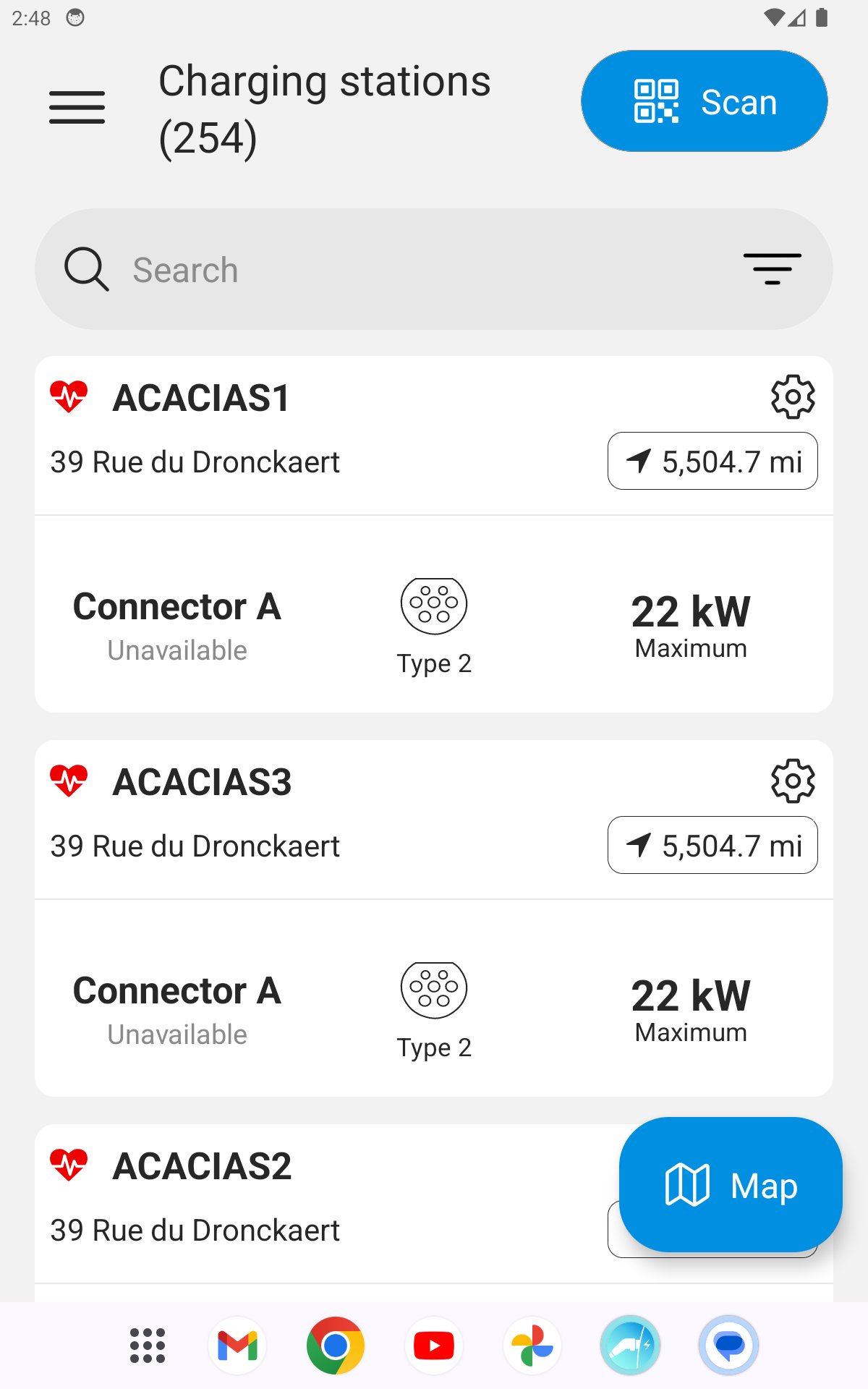
Task: Click the Search input field
Action: (434, 269)
